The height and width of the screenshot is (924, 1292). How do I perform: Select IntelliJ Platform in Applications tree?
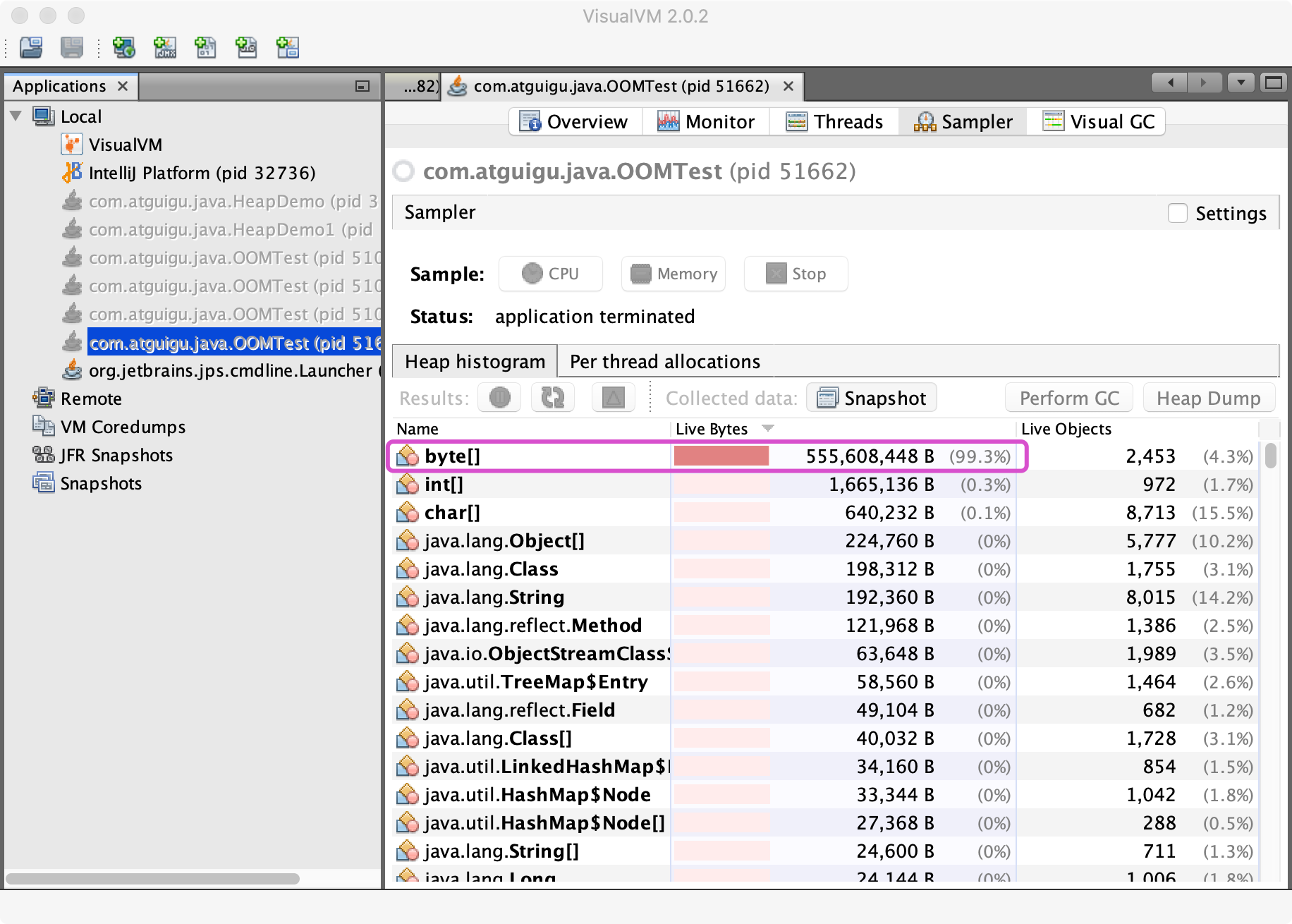click(202, 173)
